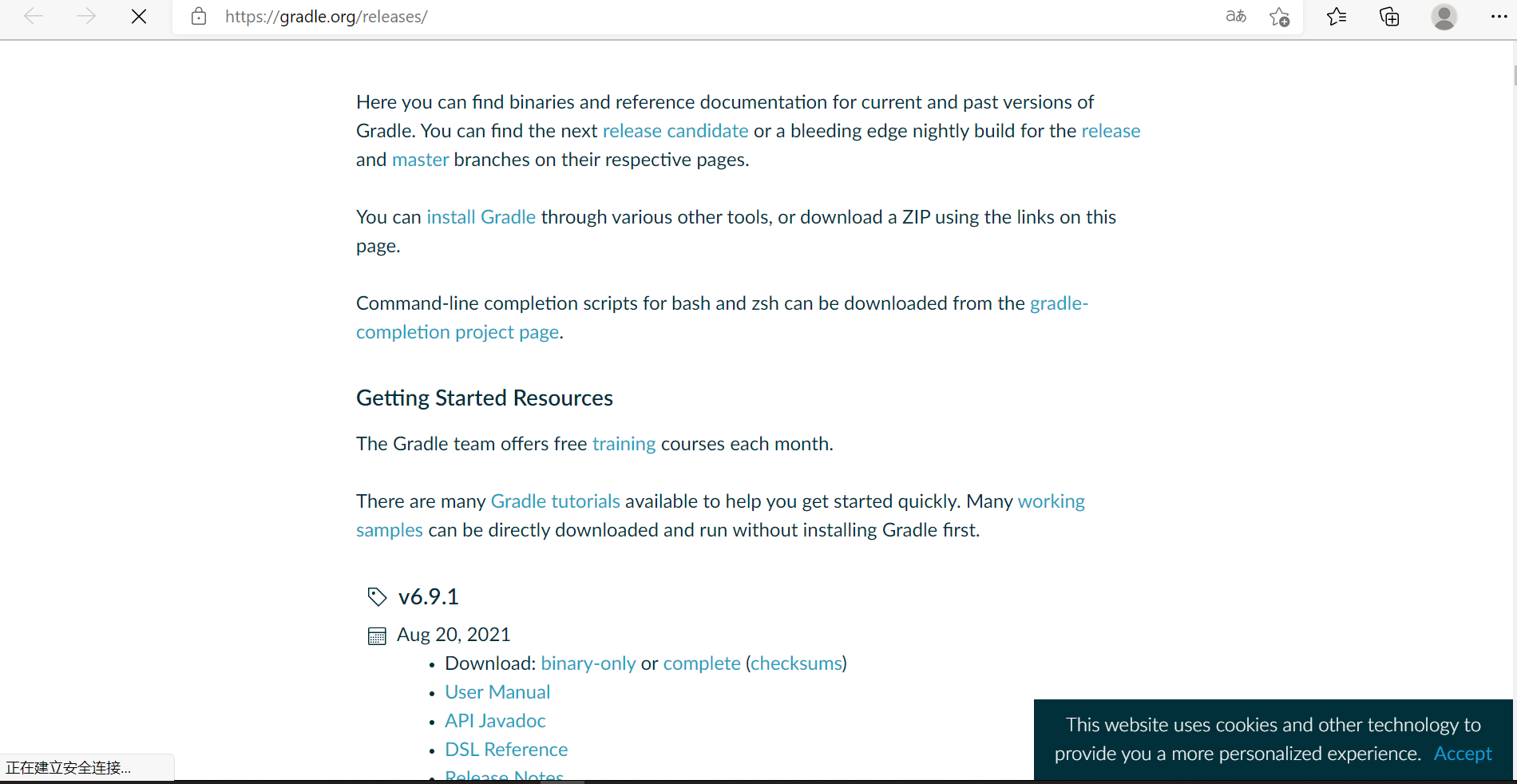Open the DSL Reference
The image size is (1517, 784).
click(x=506, y=749)
